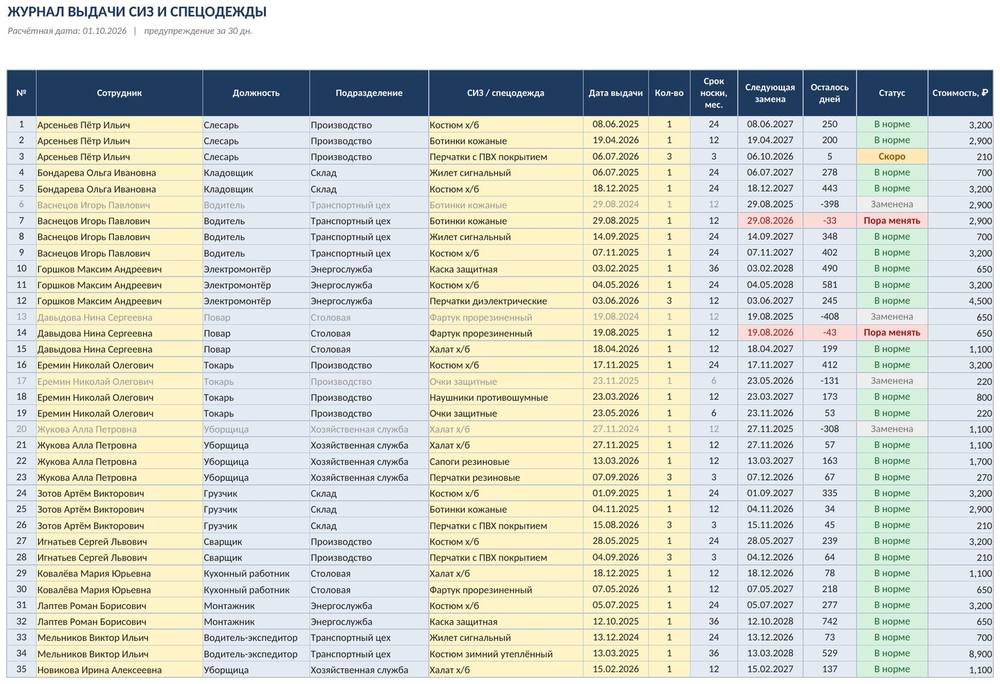Click the 'Осталось дней' column header
This screenshot has width=1000, height=684.
829,93
